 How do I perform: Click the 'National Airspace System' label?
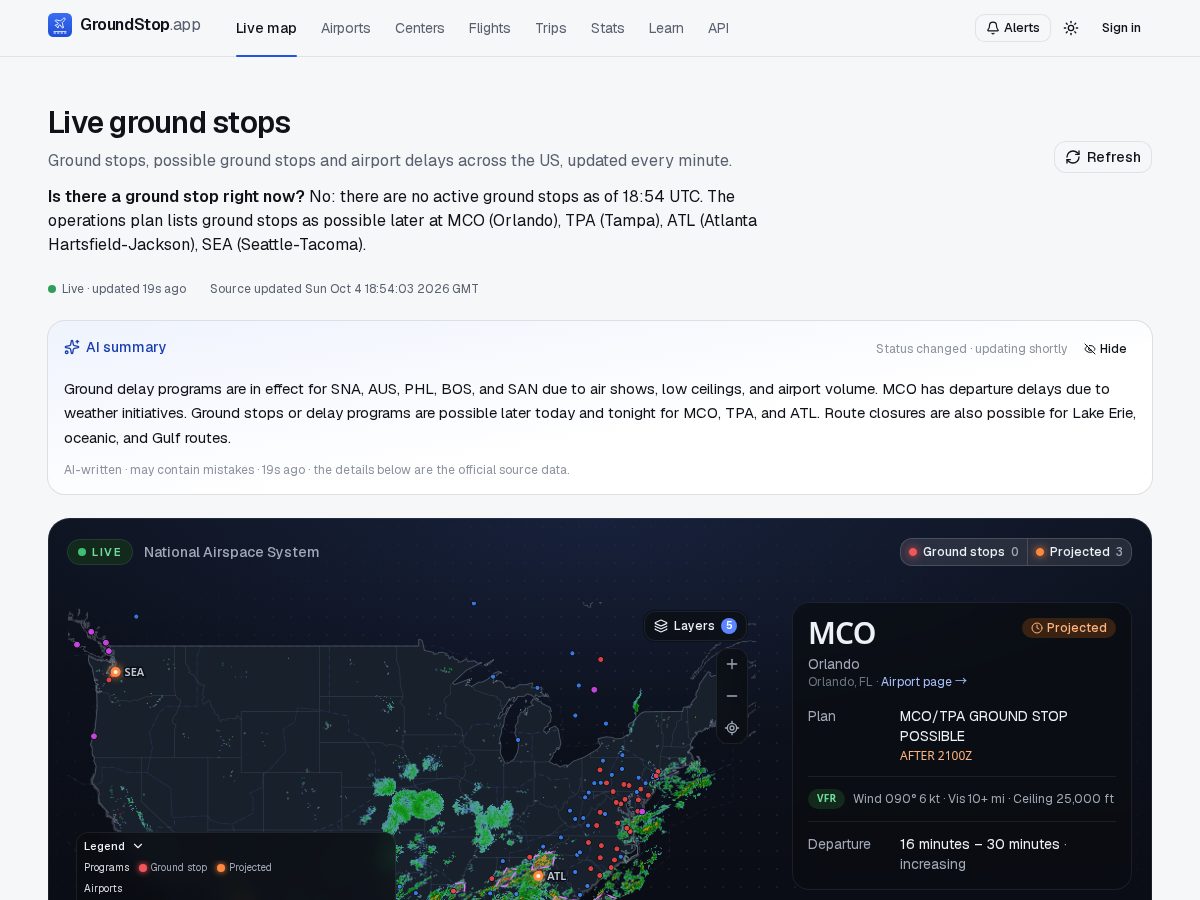tap(232, 552)
